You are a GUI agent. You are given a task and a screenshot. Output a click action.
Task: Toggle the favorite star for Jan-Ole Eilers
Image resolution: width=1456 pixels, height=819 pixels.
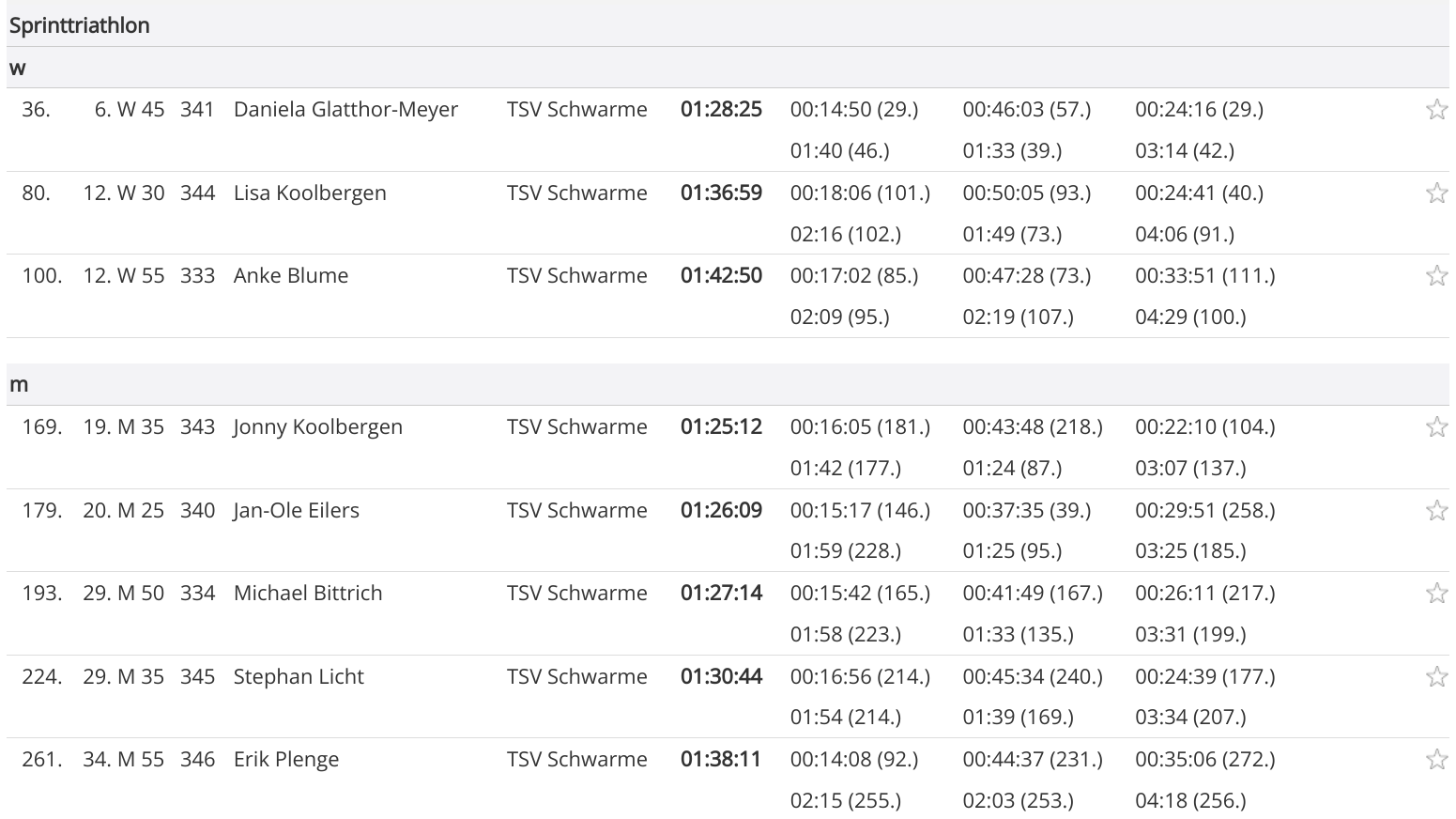click(x=1435, y=511)
